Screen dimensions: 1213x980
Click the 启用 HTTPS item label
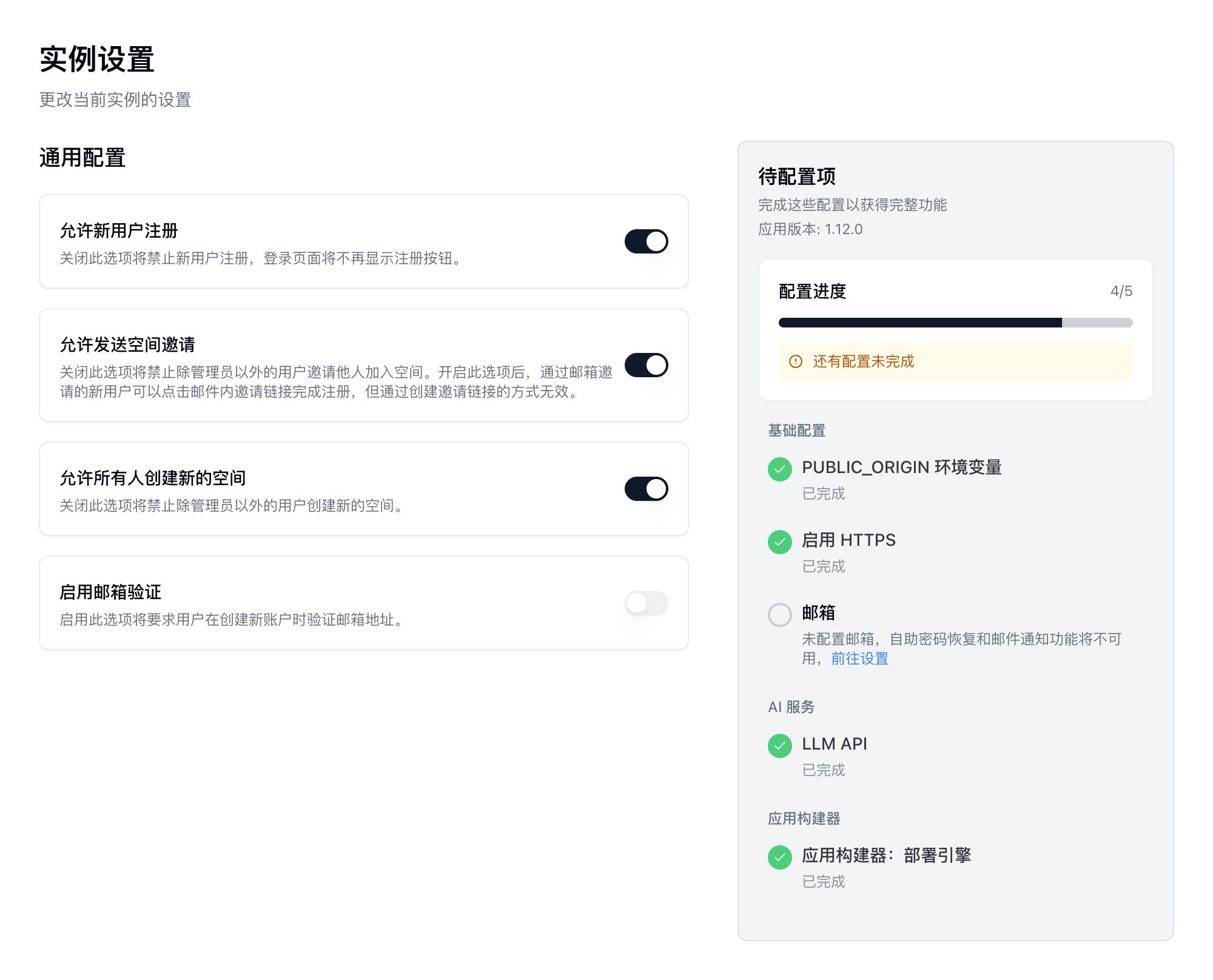[x=848, y=540]
